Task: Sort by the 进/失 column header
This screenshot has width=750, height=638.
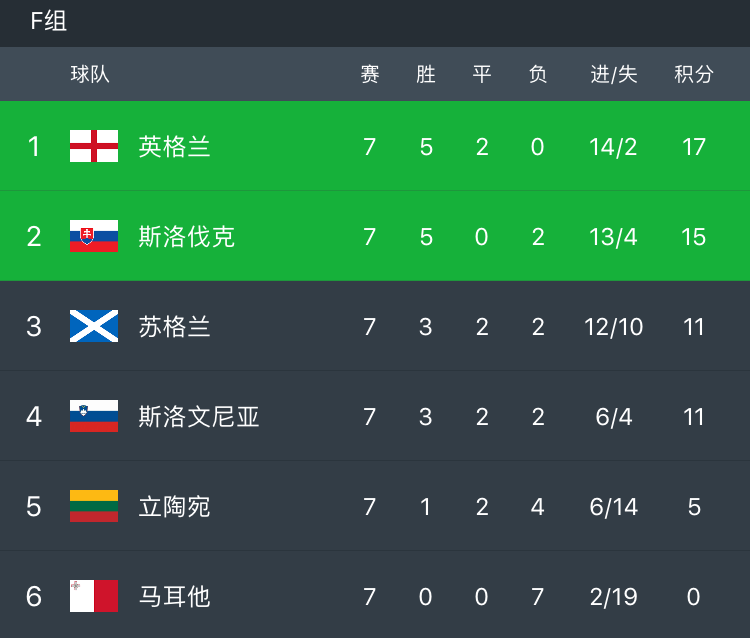Action: click(614, 74)
